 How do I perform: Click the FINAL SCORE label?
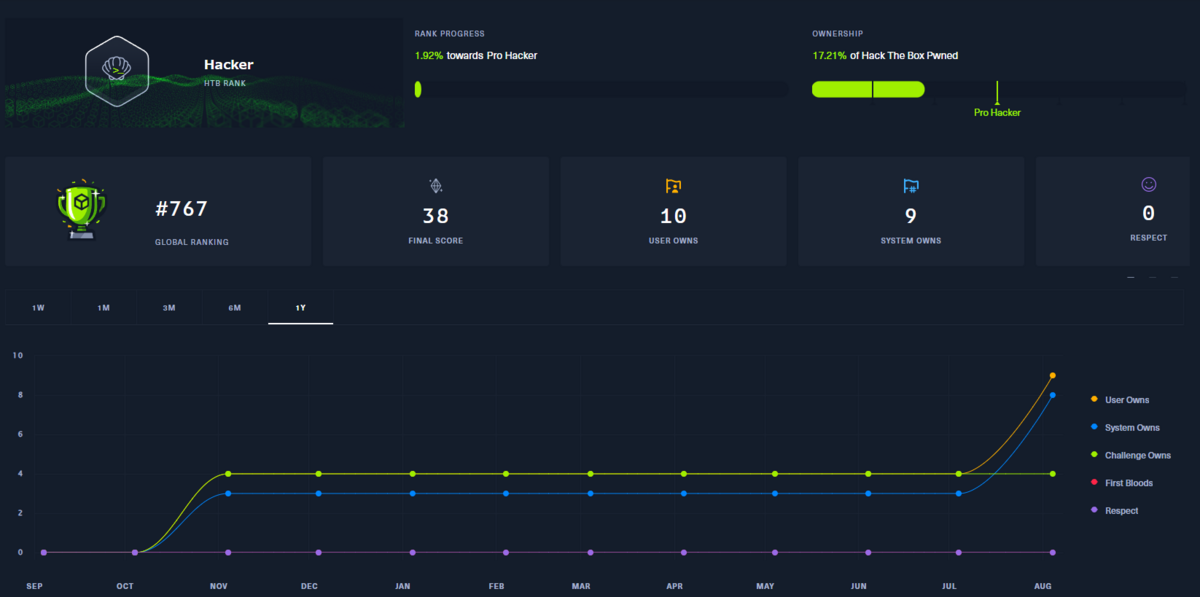point(435,241)
